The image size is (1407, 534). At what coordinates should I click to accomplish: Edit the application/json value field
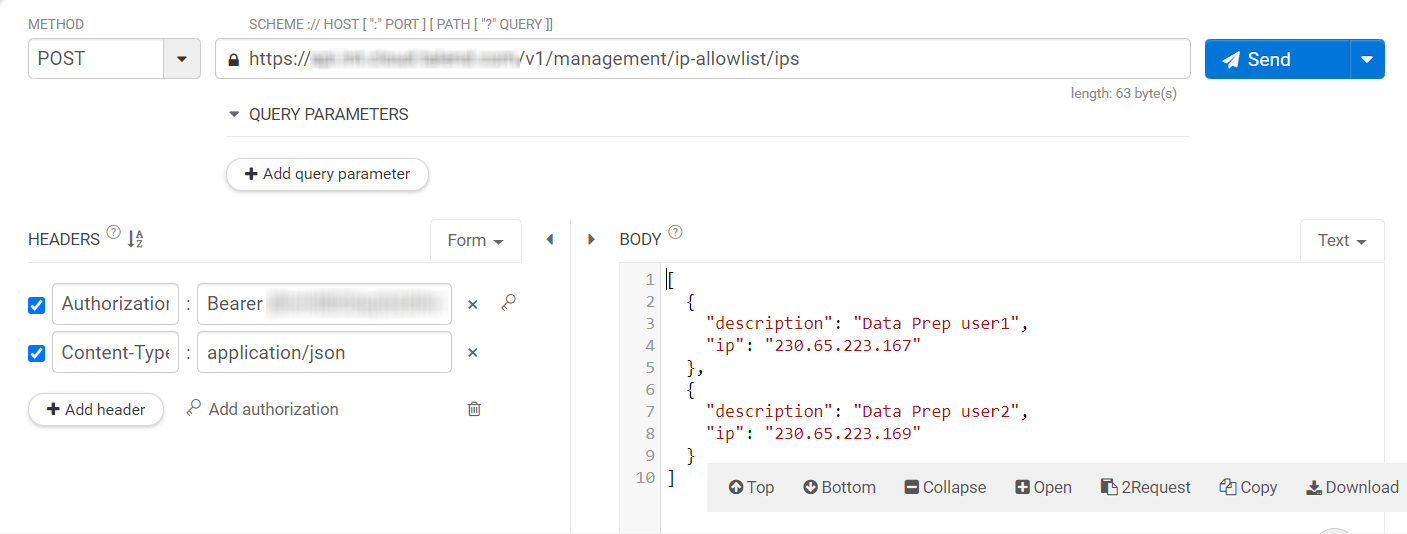click(324, 352)
